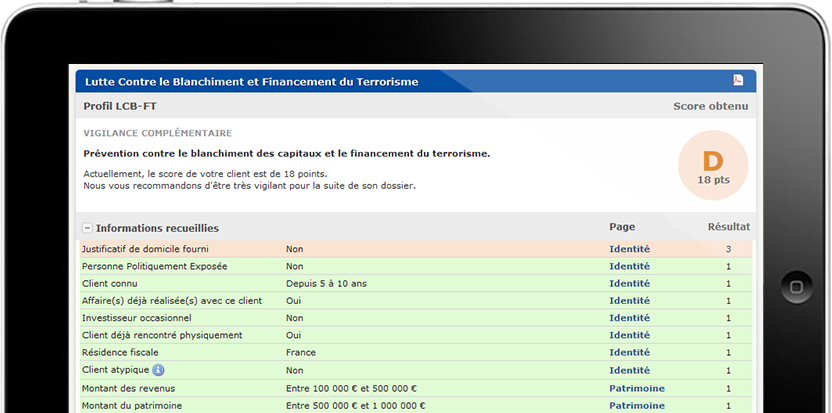Tap the tablet home button
The height and width of the screenshot is (413, 832).
pyautogui.click(x=796, y=287)
